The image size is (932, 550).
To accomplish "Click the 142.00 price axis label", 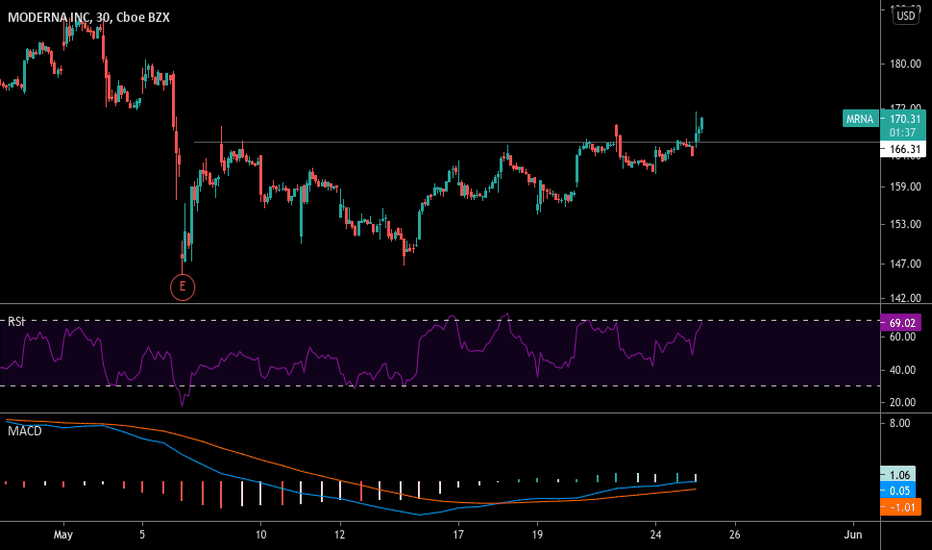I will 905,298.
